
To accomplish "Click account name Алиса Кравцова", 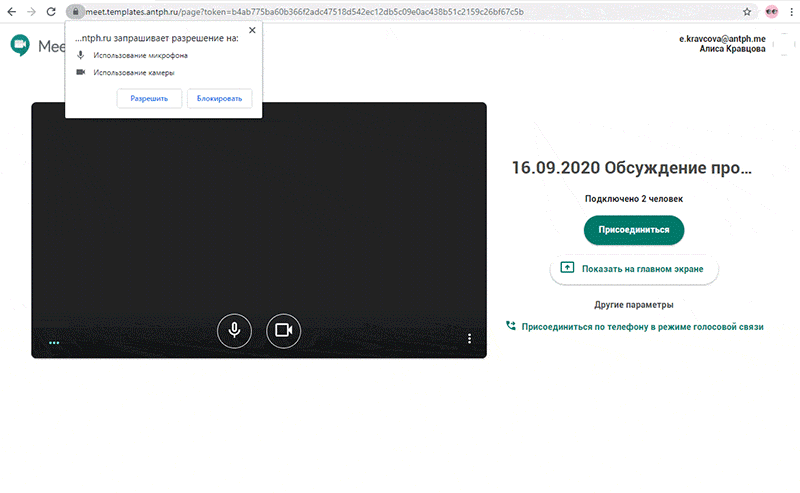I will point(732,49).
